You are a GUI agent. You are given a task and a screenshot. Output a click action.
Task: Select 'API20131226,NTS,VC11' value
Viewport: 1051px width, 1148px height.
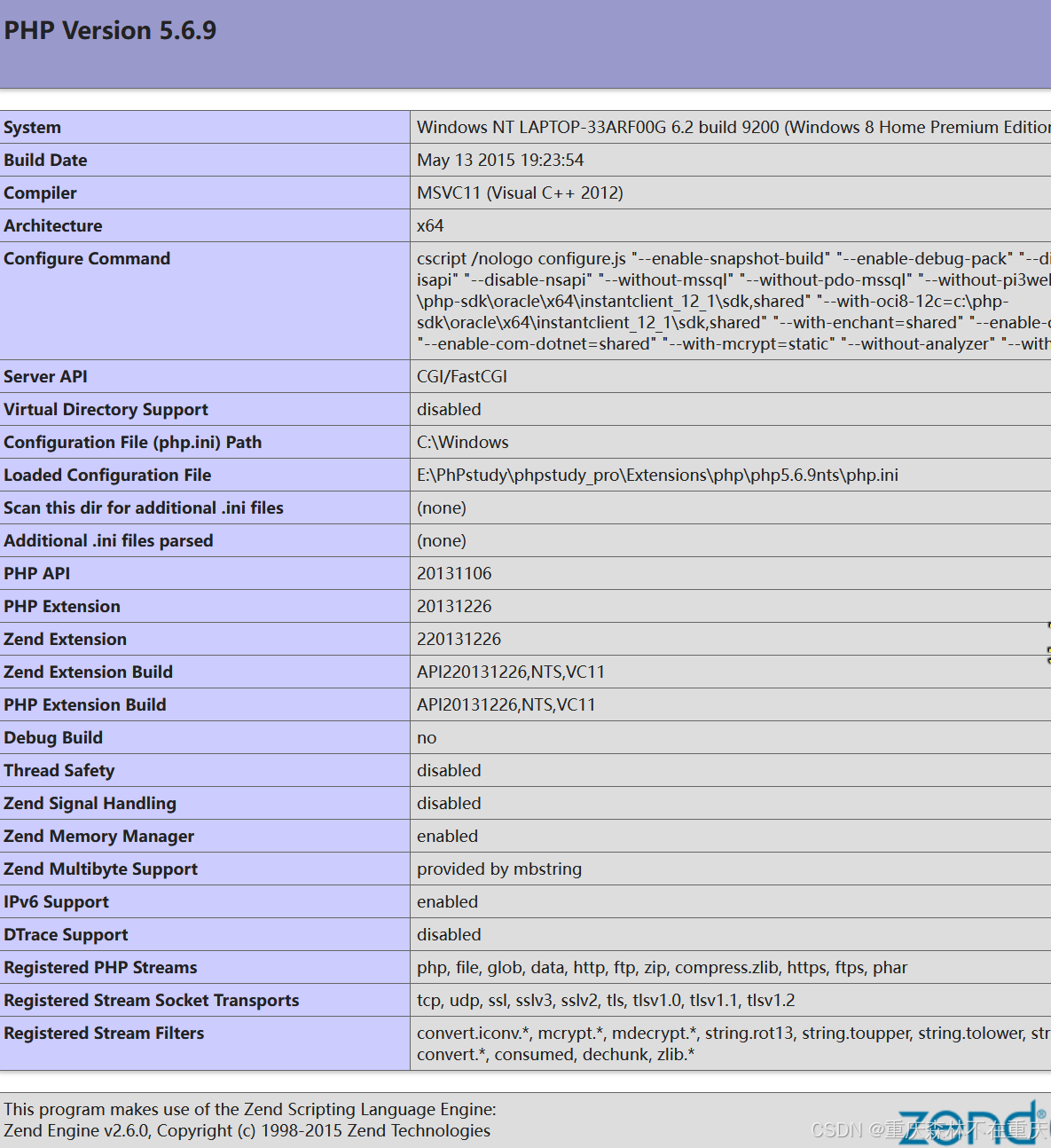[506, 704]
